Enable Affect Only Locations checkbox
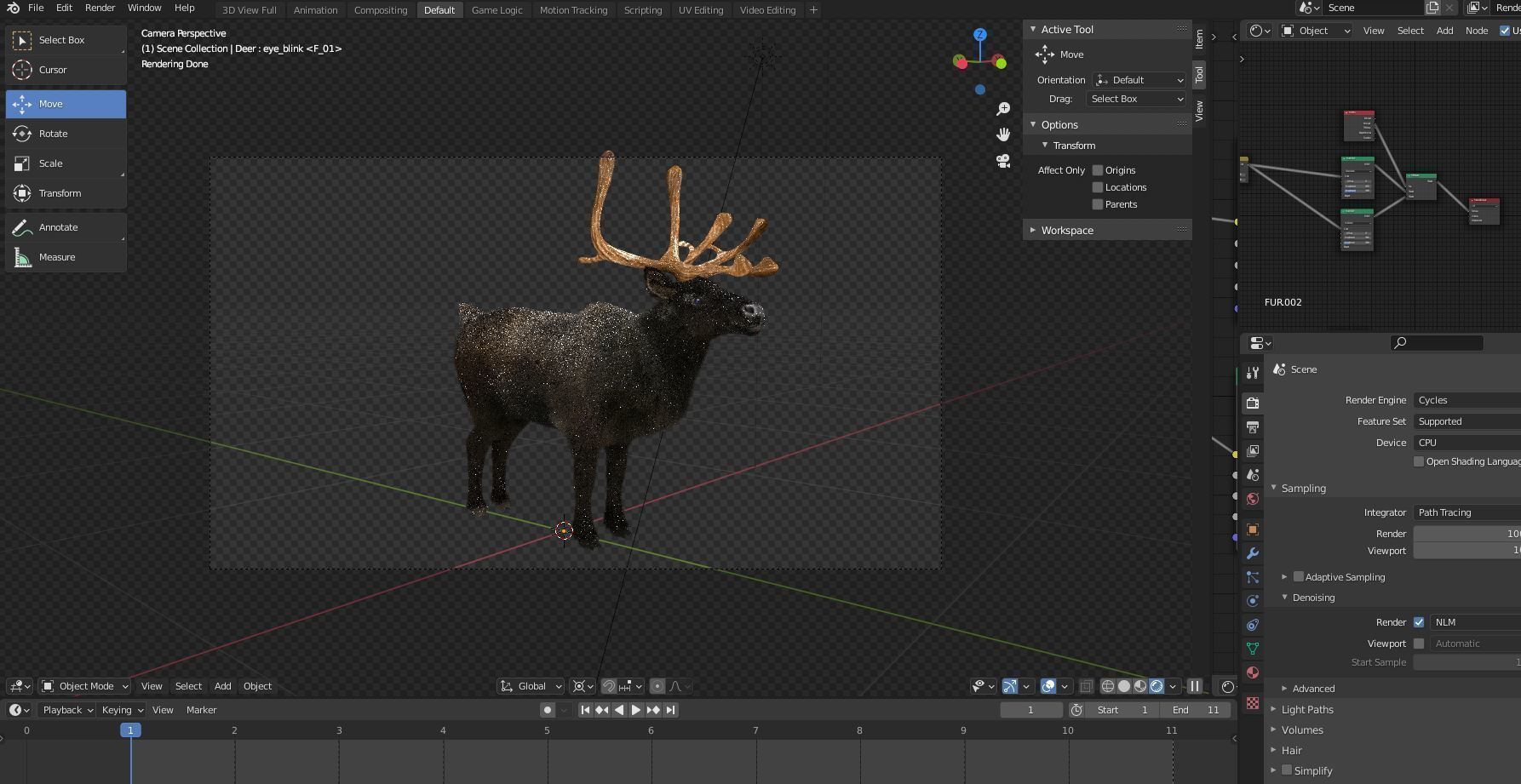 click(1098, 187)
